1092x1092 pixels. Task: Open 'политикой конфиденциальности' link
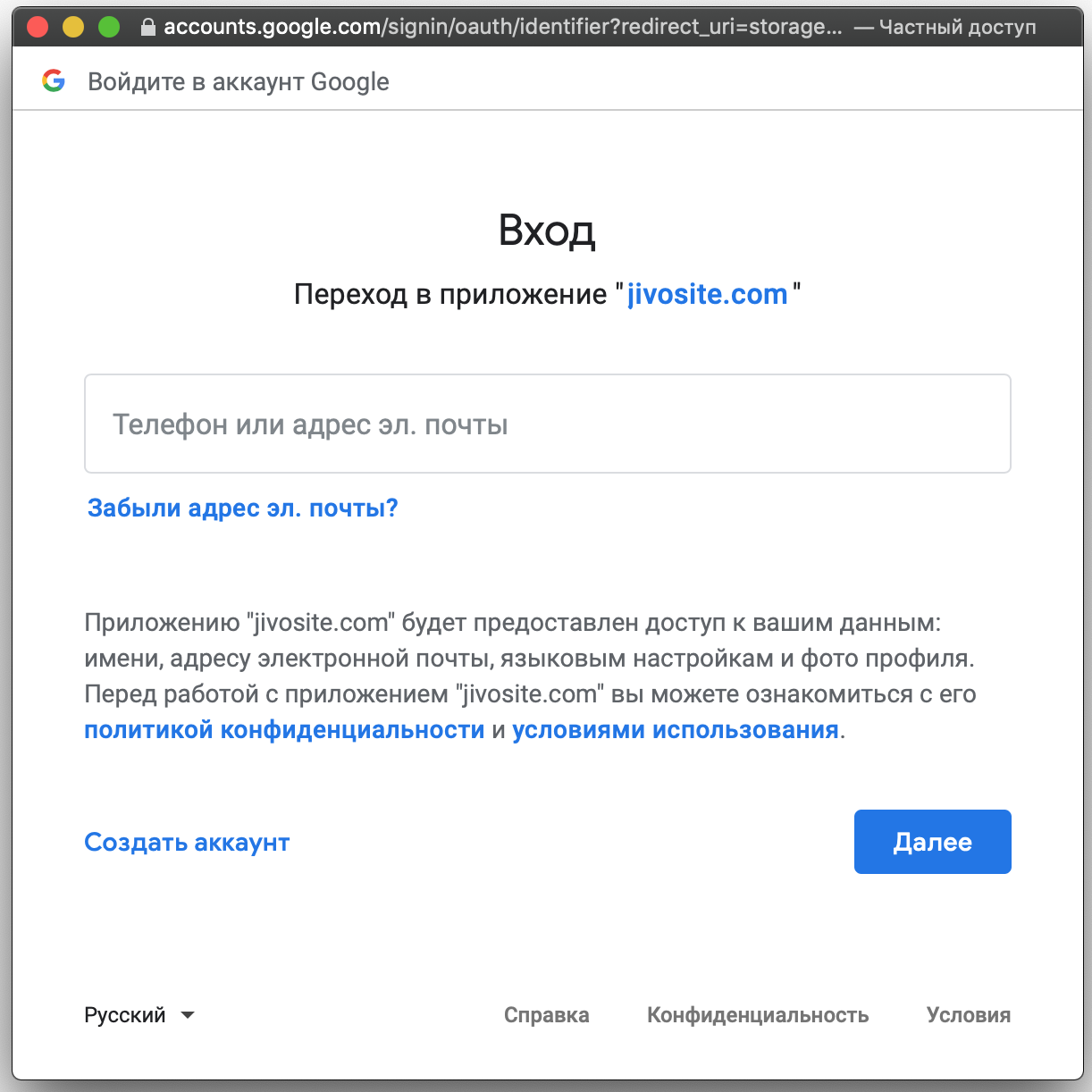pyautogui.click(x=284, y=730)
